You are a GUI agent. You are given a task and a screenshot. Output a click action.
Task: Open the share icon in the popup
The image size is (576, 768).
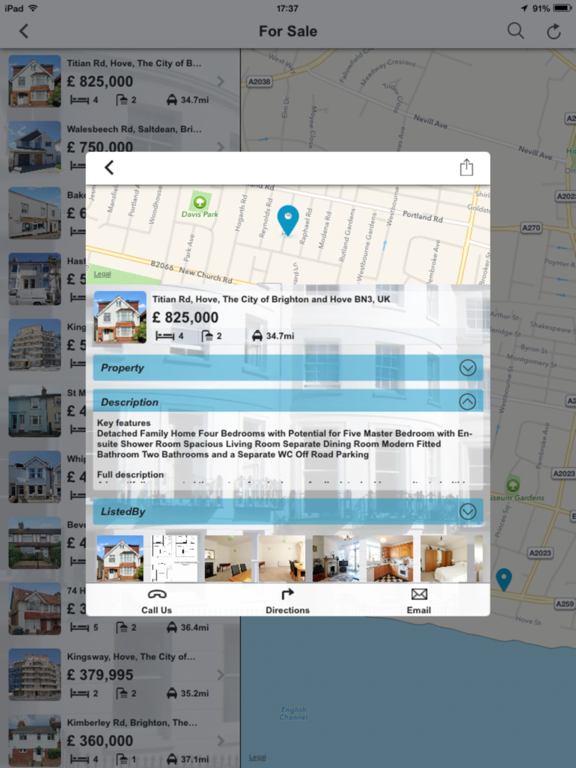(466, 167)
